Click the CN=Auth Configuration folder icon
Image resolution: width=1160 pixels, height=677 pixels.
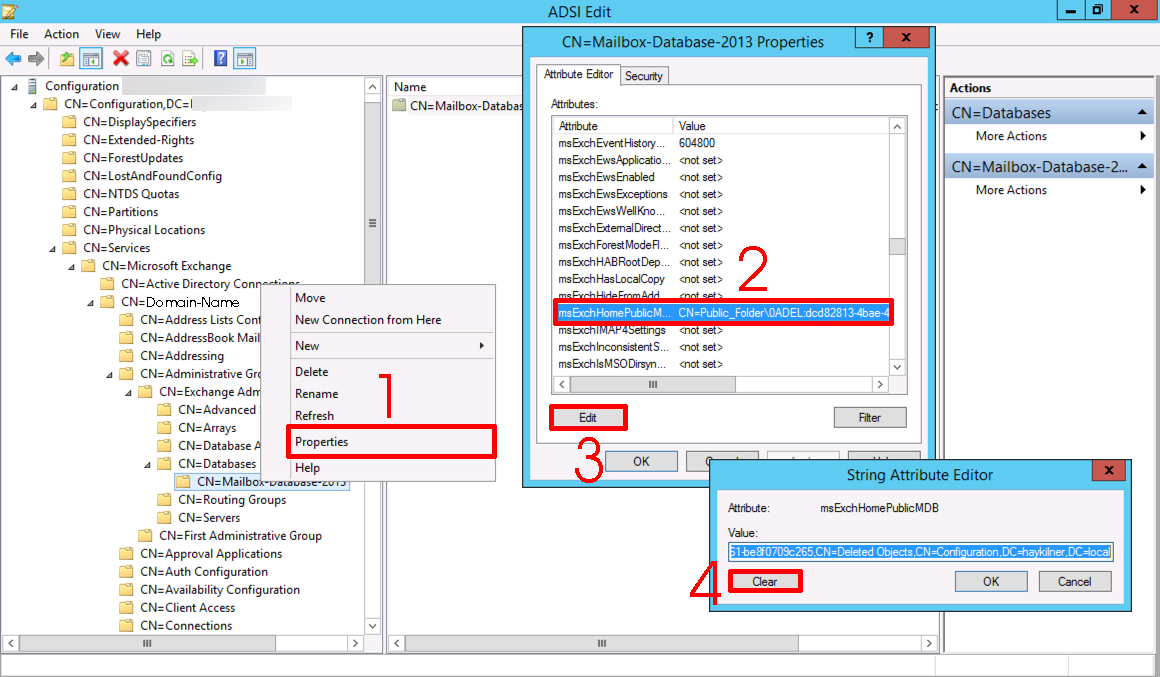(x=127, y=571)
